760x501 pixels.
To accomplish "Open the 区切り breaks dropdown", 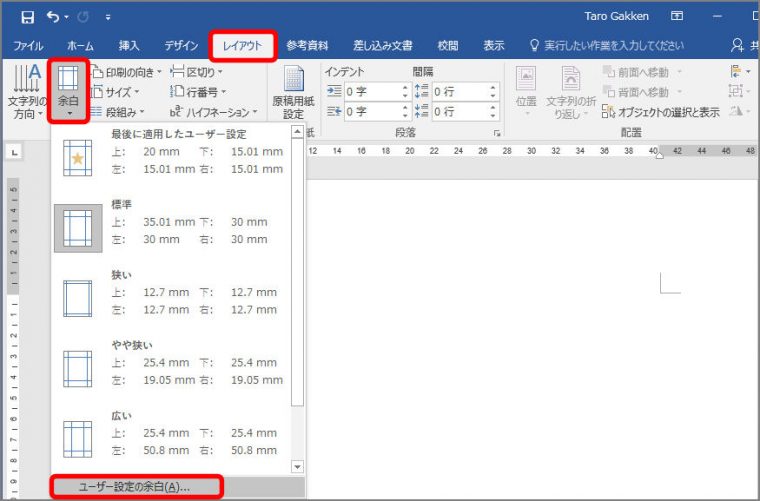I will tap(196, 72).
